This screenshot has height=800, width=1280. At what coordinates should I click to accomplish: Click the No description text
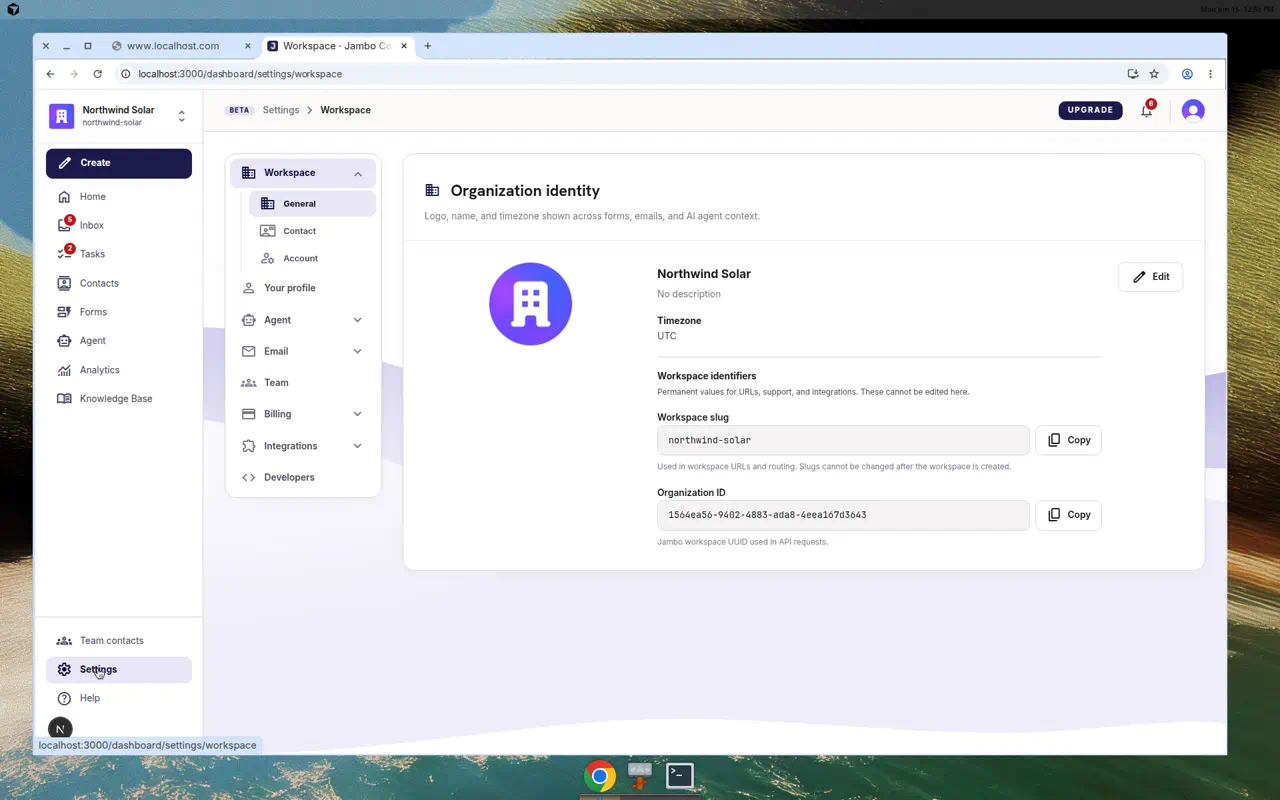(x=689, y=294)
